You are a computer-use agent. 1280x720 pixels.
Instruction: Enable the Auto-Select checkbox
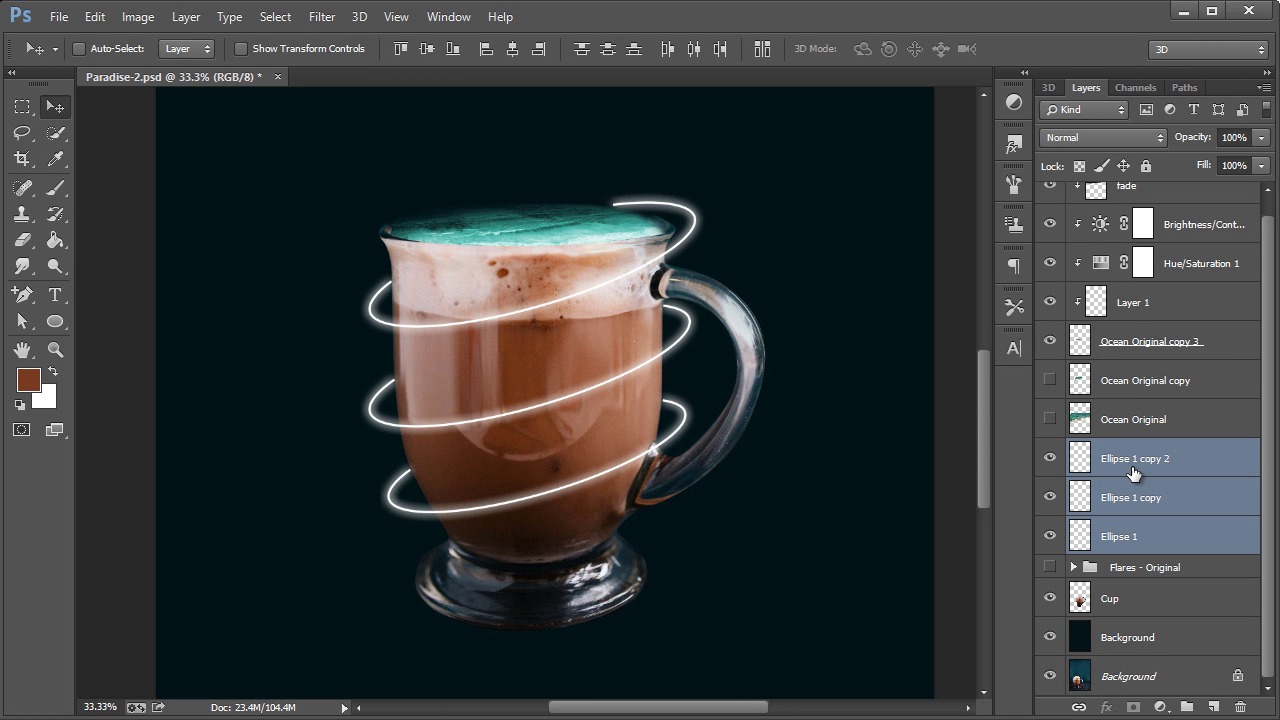(79, 49)
